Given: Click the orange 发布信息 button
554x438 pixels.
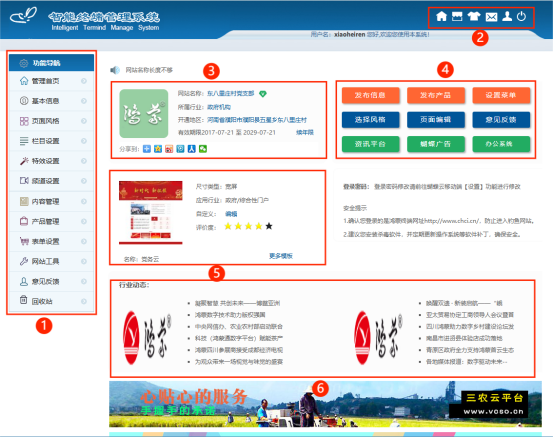Looking at the screenshot, I should pyautogui.click(x=370, y=95).
